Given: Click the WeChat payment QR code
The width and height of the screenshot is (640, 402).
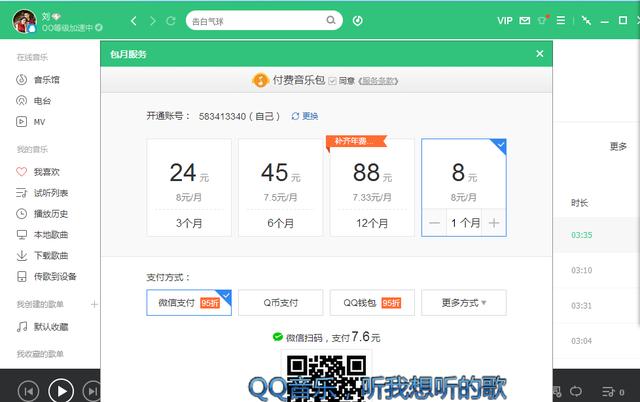Looking at the screenshot, I should click(x=326, y=378).
